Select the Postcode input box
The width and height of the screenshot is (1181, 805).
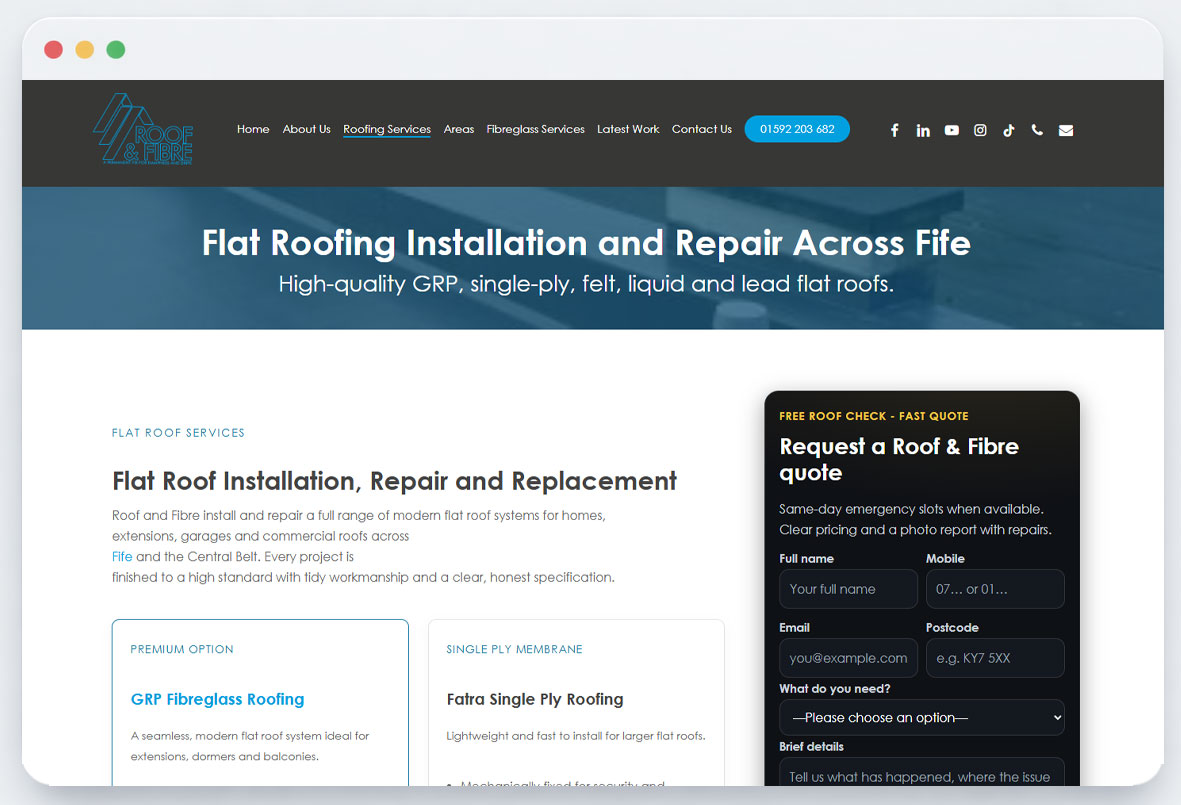[x=994, y=658]
